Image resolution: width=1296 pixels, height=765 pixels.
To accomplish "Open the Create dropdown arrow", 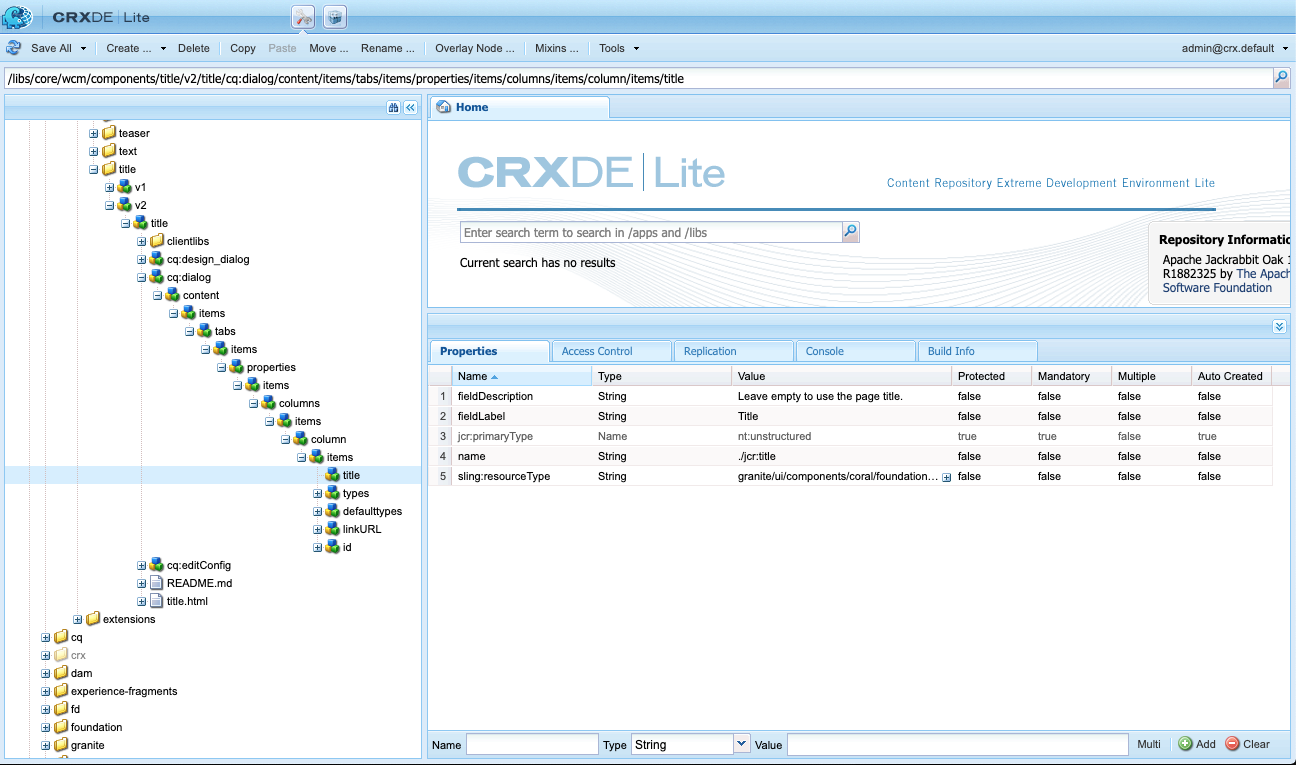I will 163,48.
